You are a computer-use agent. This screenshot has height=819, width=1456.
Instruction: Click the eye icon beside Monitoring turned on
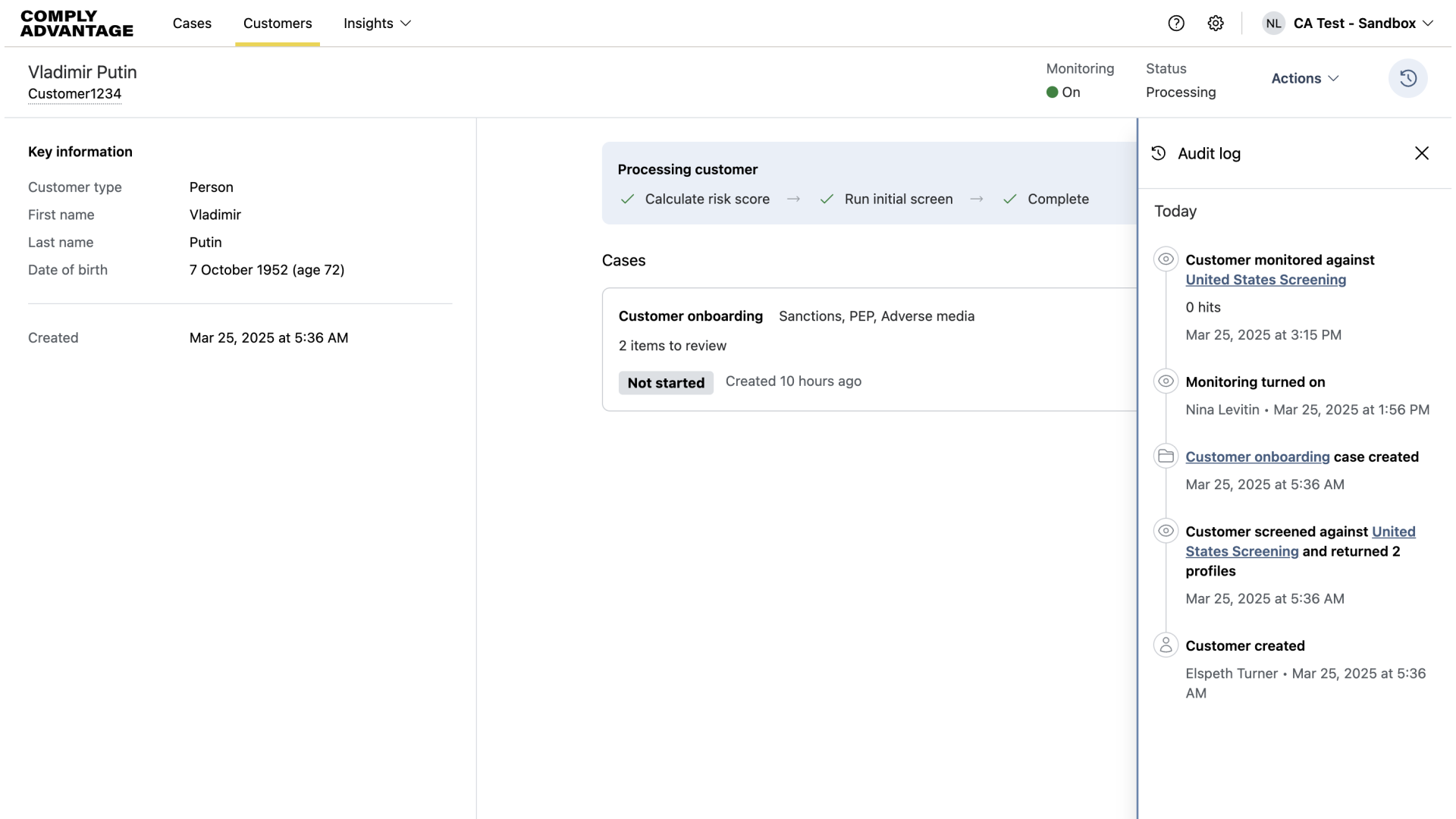click(1166, 381)
